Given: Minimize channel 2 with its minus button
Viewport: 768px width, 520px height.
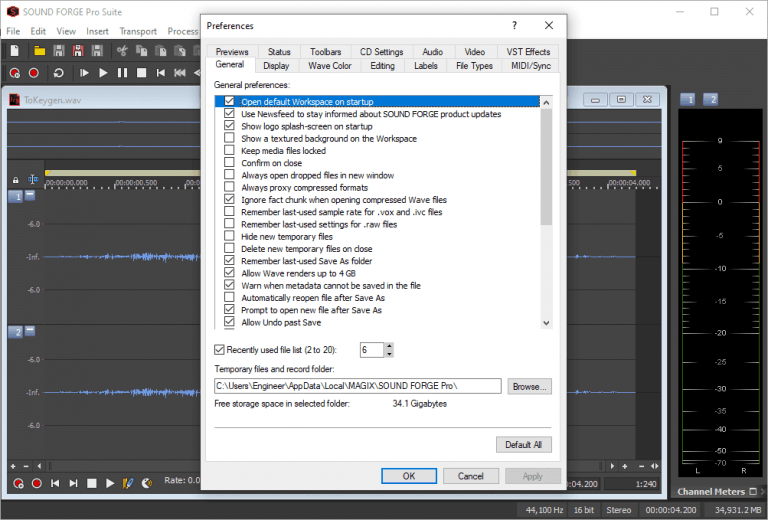Looking at the screenshot, I should (x=30, y=331).
